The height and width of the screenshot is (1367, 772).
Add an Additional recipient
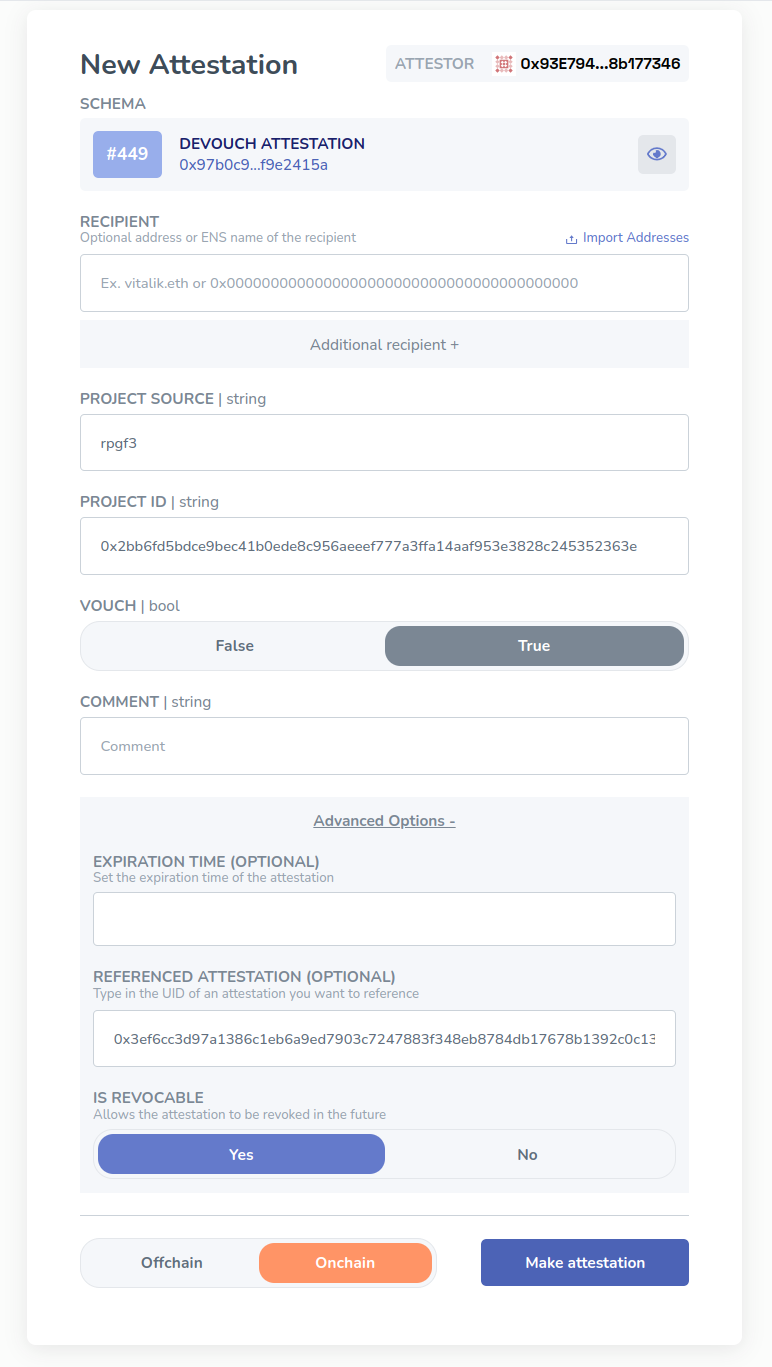pyautogui.click(x=384, y=344)
